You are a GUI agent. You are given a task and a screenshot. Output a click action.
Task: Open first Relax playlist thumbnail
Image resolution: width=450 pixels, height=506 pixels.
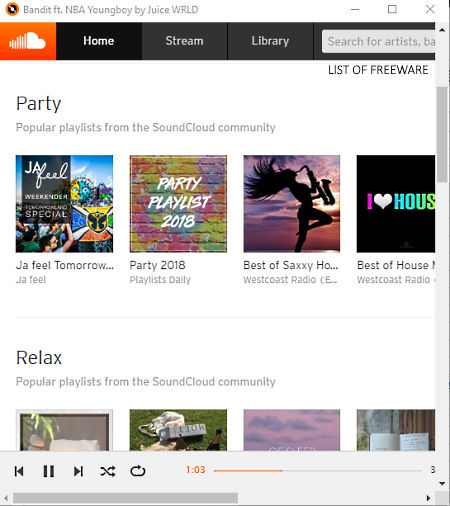64,430
